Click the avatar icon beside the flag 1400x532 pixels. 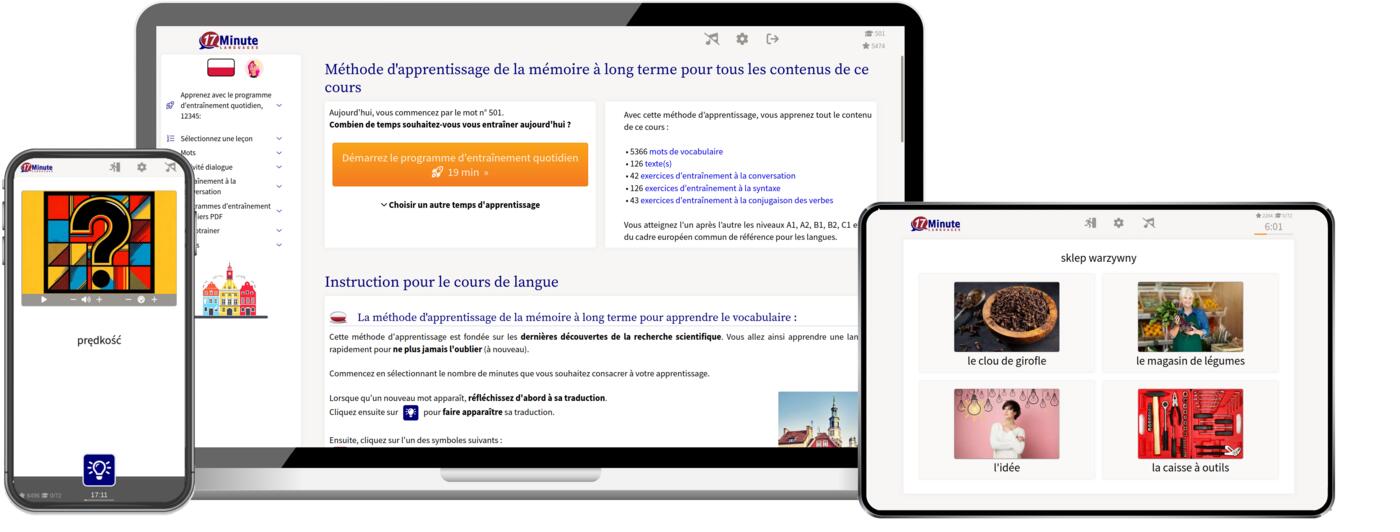(254, 68)
